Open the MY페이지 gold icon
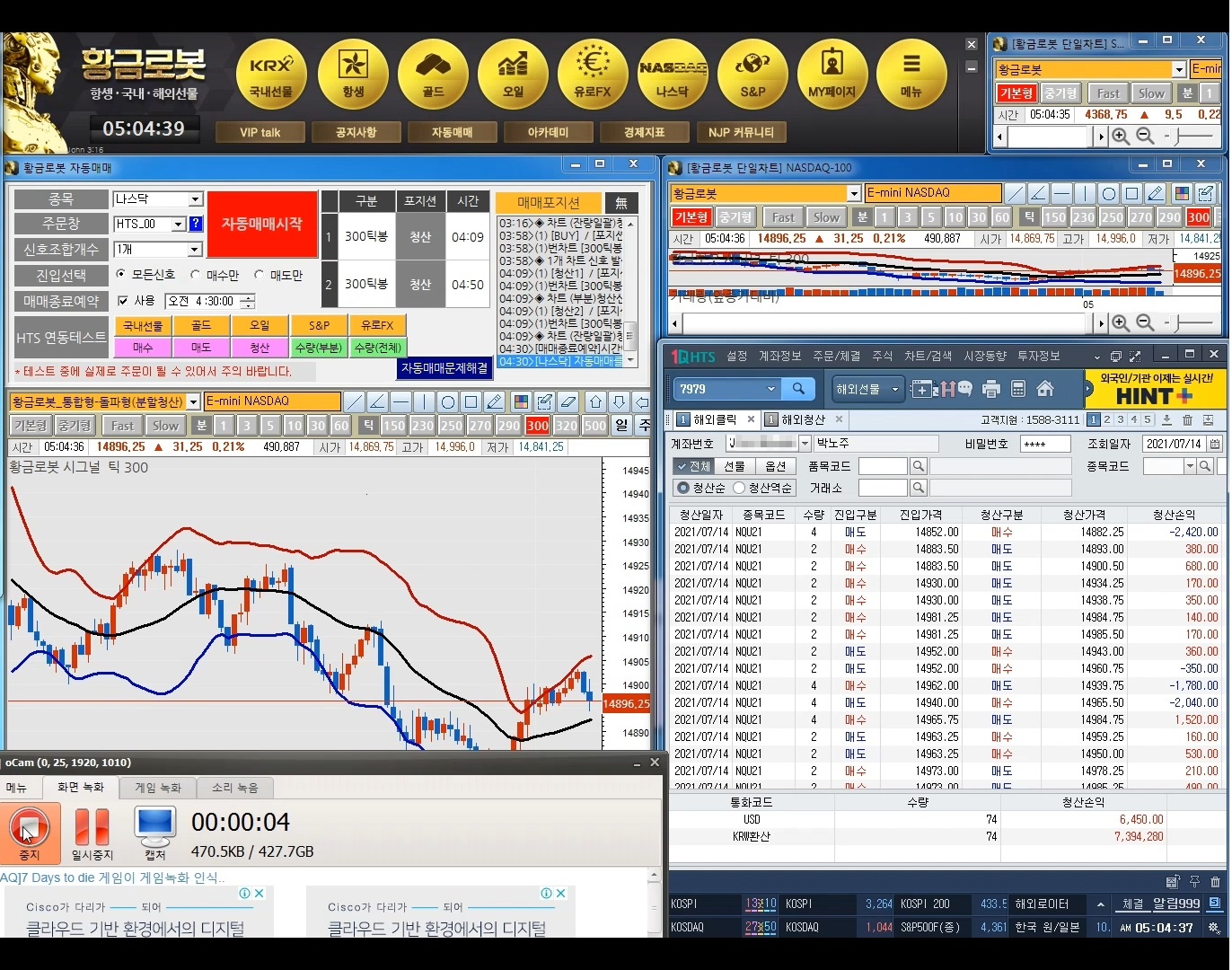This screenshot has height=970, width=1232. (x=832, y=75)
